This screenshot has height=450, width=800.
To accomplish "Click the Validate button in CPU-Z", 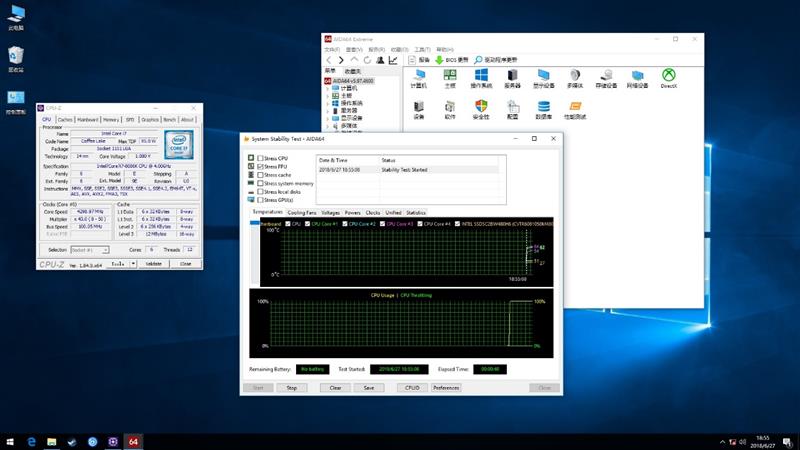I will [x=154, y=264].
